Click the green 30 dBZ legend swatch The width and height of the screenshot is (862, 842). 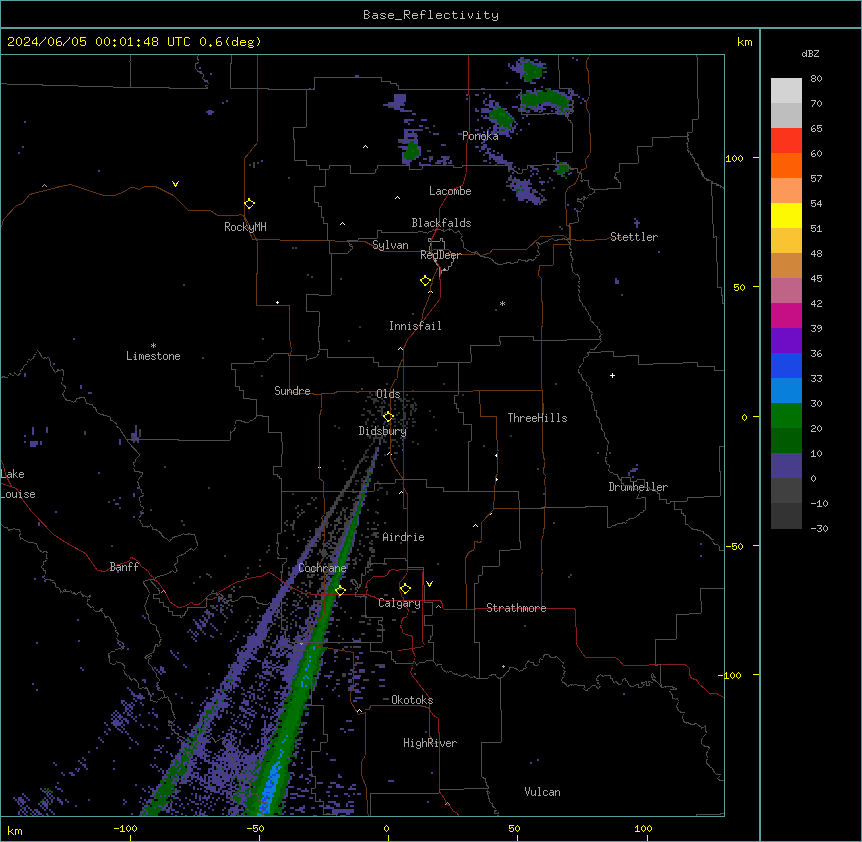pos(786,416)
